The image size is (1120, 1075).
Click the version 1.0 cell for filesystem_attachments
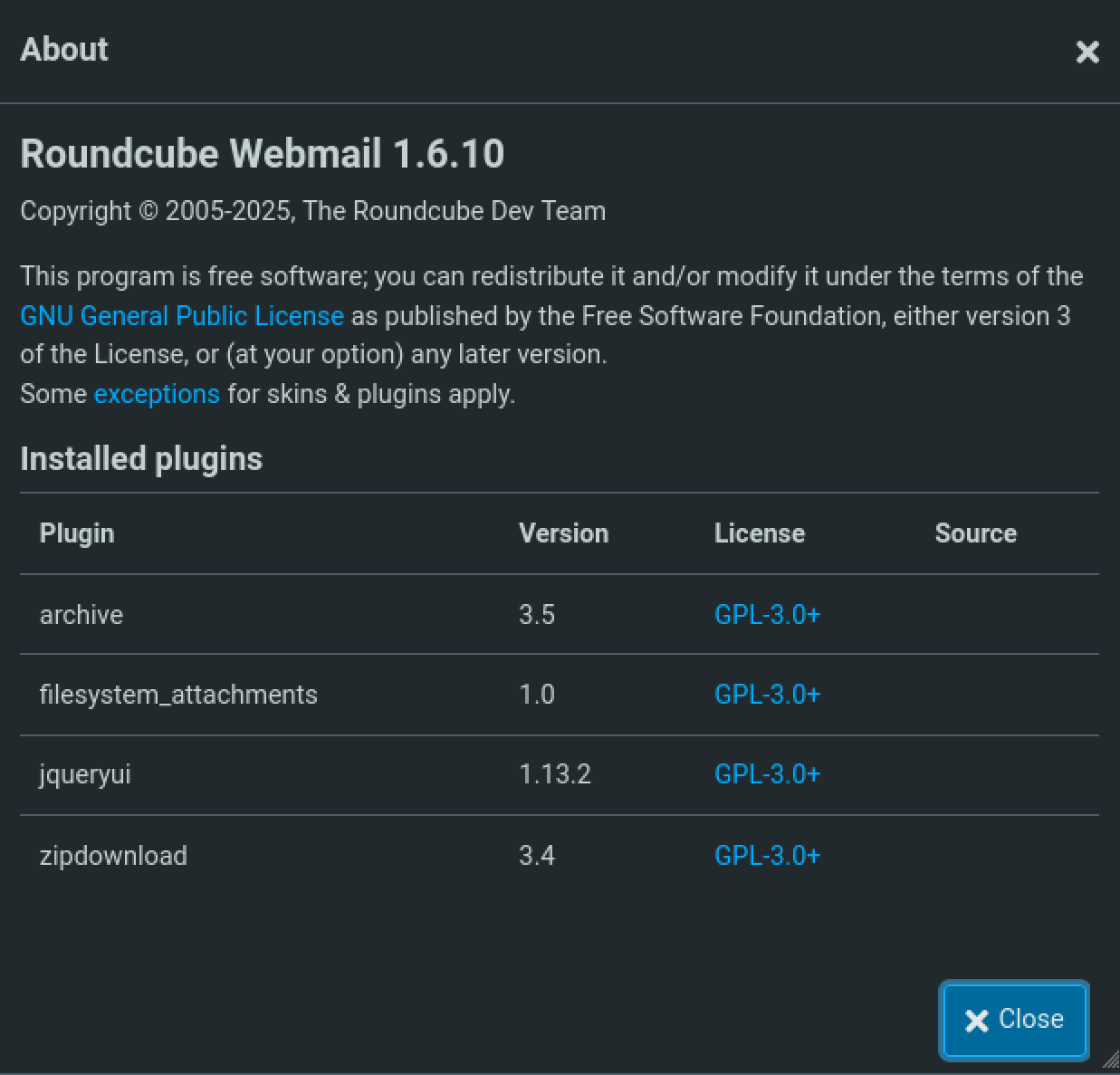(x=537, y=695)
